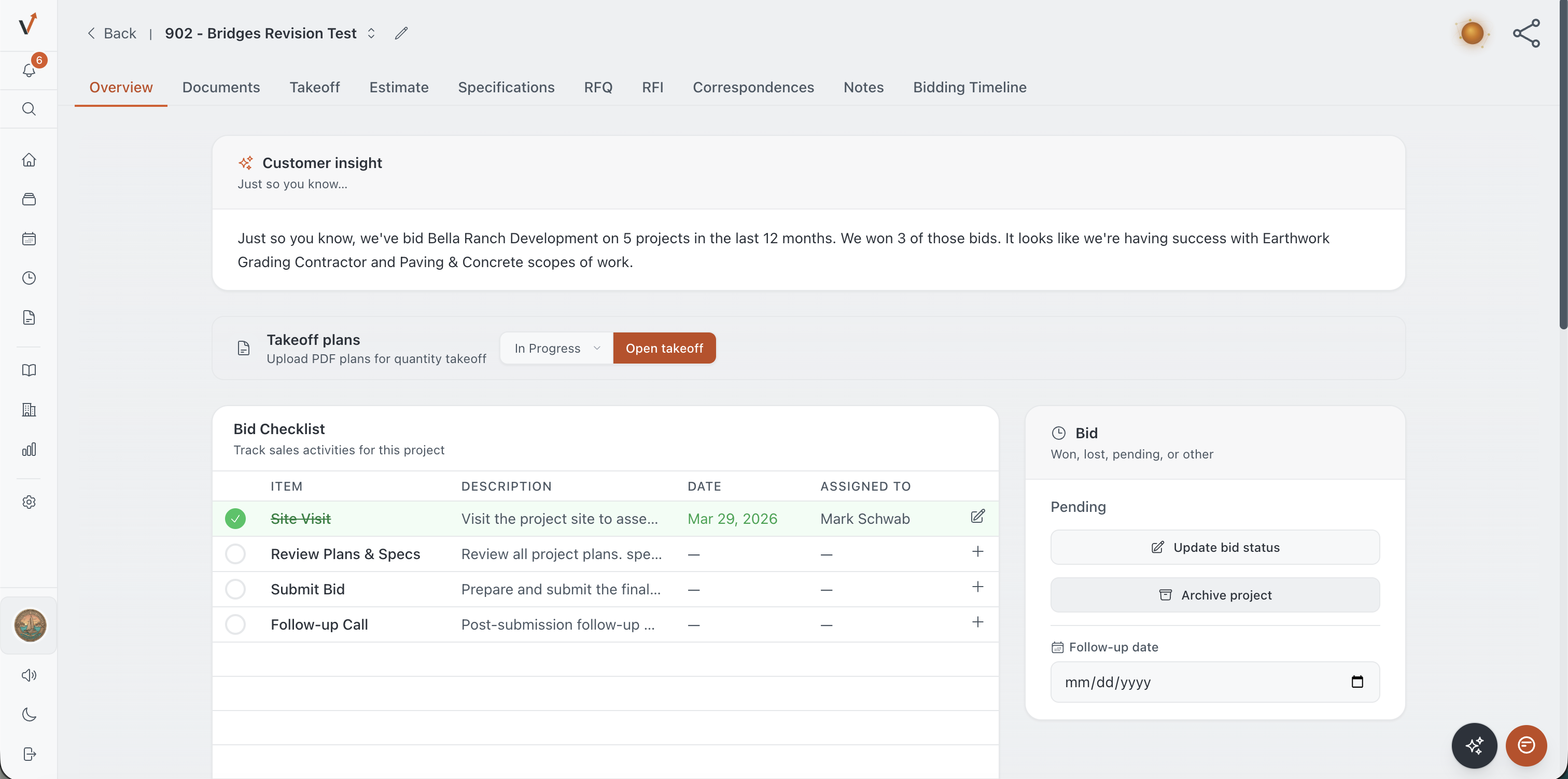
Task: Expand the project switcher chevrons
Action: point(371,33)
